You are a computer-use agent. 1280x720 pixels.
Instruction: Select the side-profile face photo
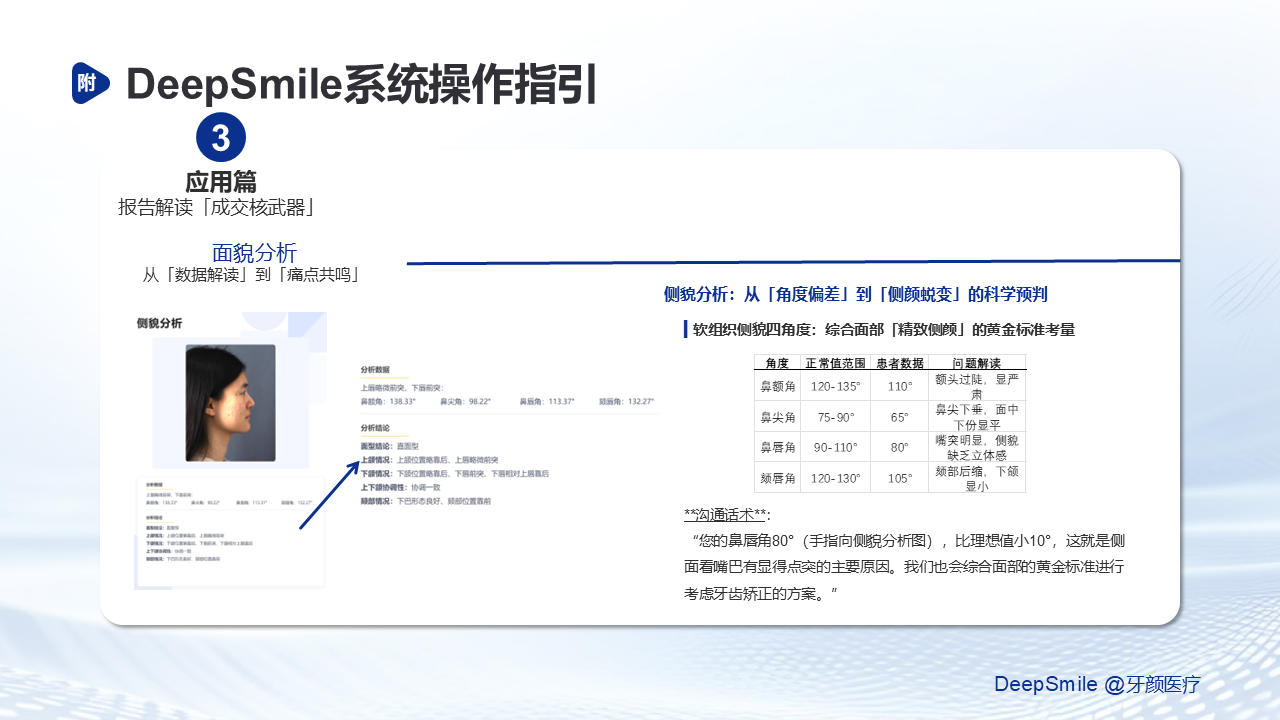(230, 403)
